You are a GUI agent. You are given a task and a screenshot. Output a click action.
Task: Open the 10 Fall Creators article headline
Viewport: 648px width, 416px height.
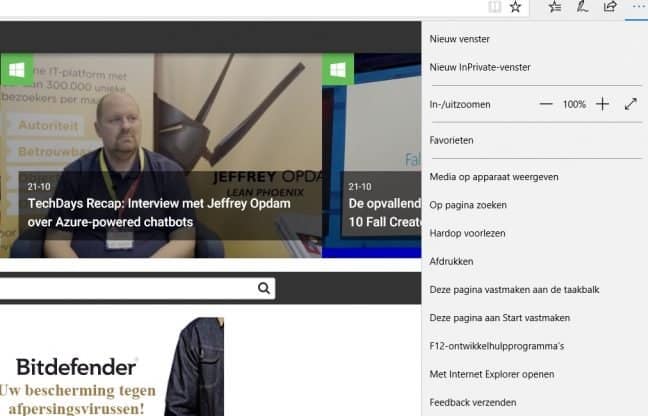coord(385,213)
